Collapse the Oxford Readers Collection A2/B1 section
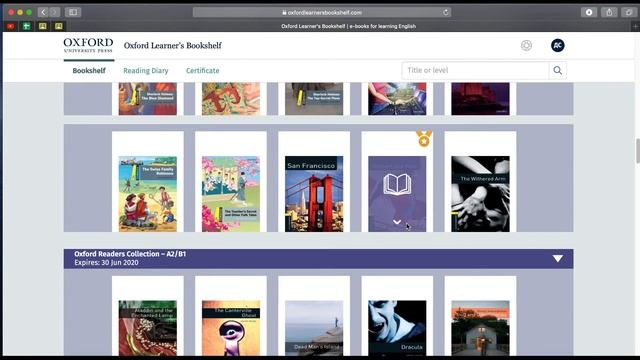Image resolution: width=640 pixels, height=360 pixels. point(558,258)
